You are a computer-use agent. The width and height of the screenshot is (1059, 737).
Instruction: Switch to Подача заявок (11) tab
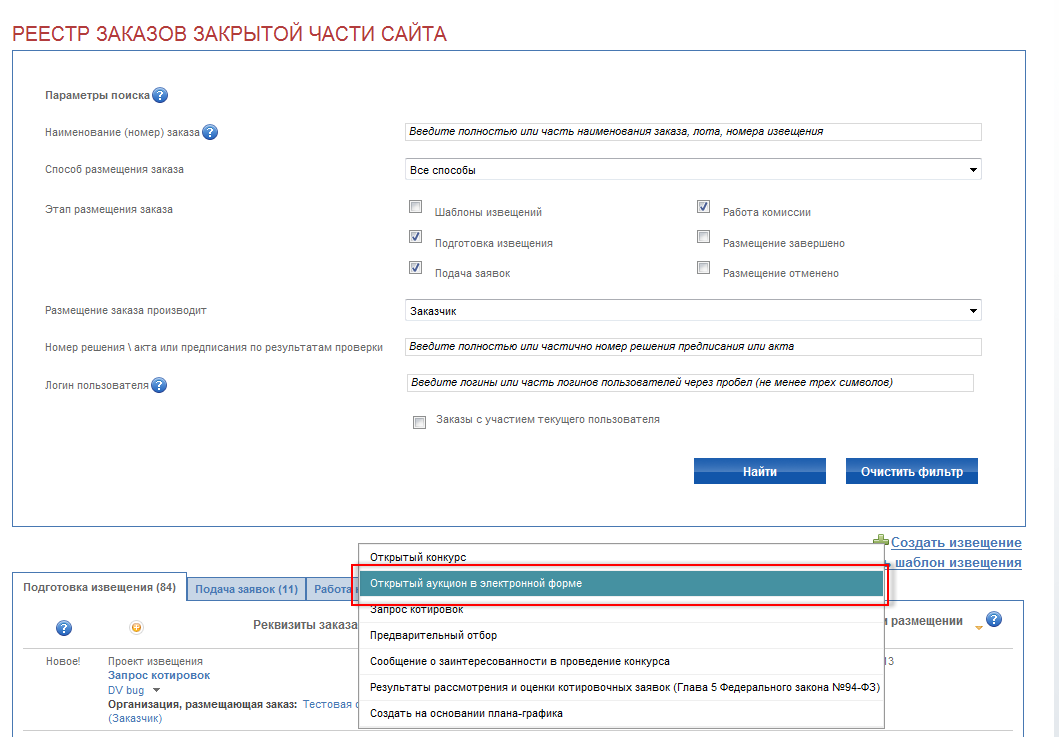click(247, 589)
